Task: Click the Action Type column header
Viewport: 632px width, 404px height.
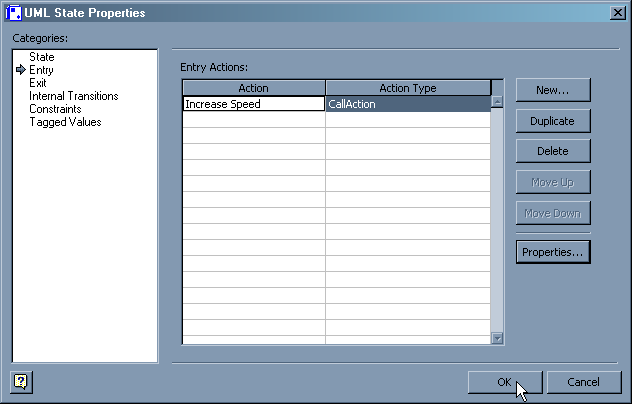Action: click(407, 88)
